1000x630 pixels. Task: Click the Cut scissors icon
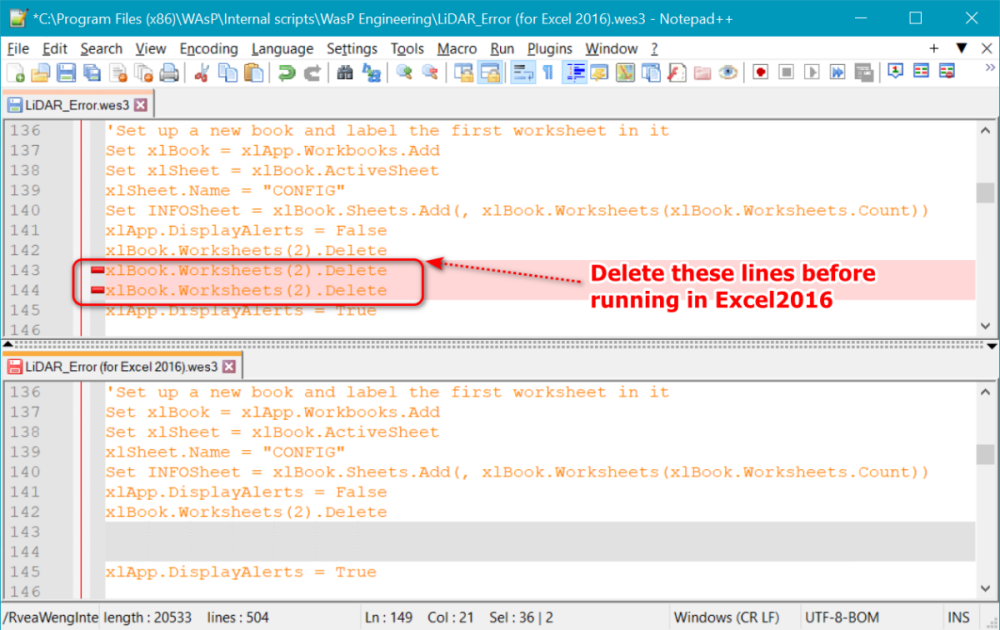pyautogui.click(x=202, y=72)
